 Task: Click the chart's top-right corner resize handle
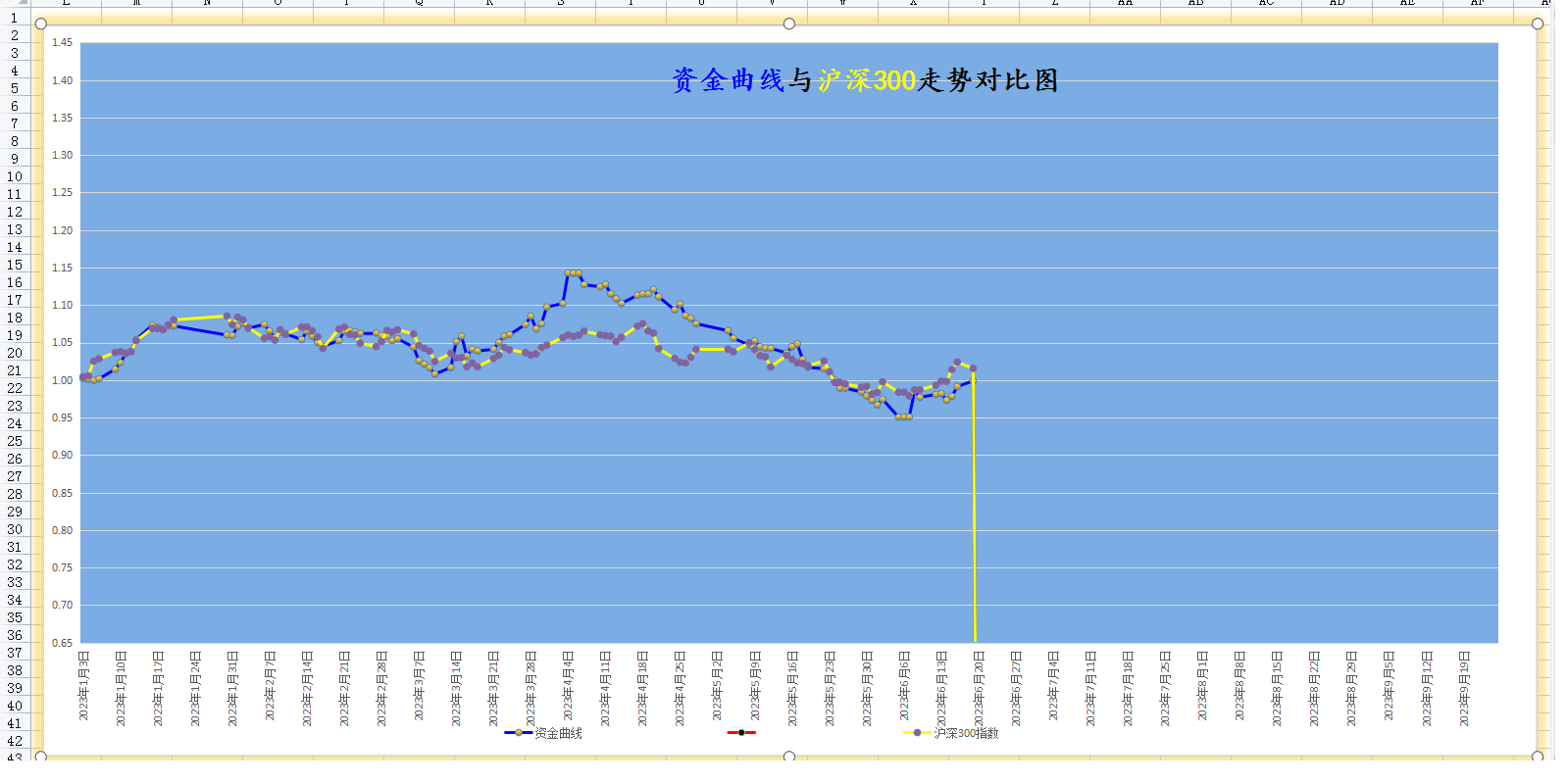[1538, 24]
